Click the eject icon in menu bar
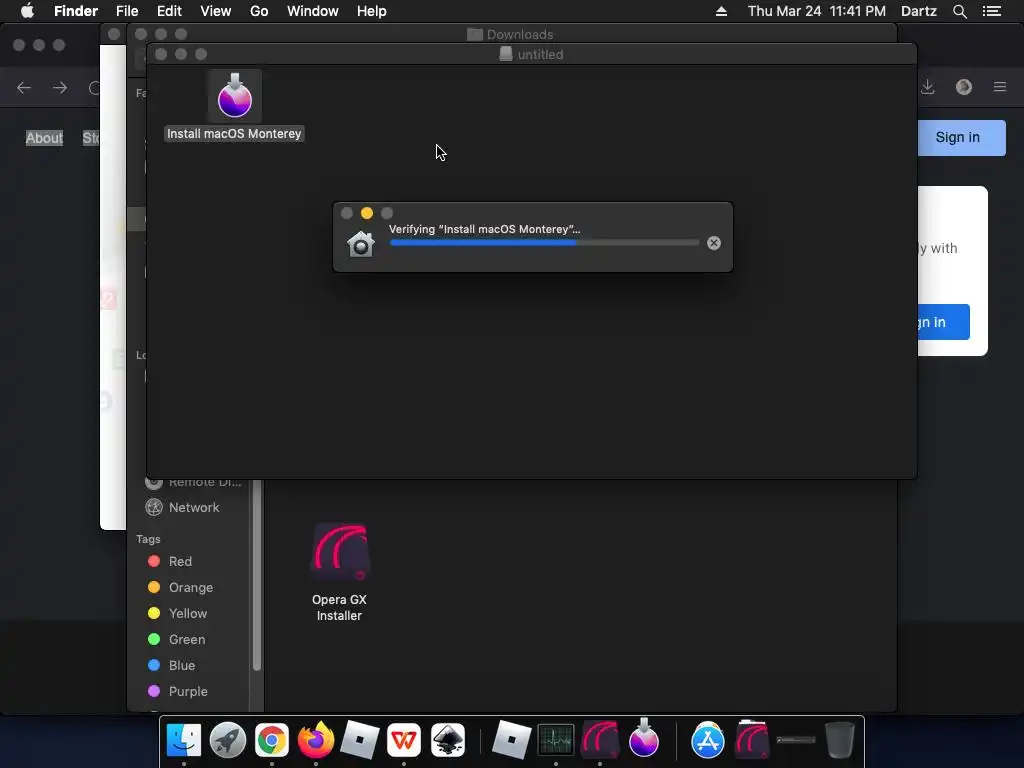This screenshot has width=1024, height=768. coord(721,11)
